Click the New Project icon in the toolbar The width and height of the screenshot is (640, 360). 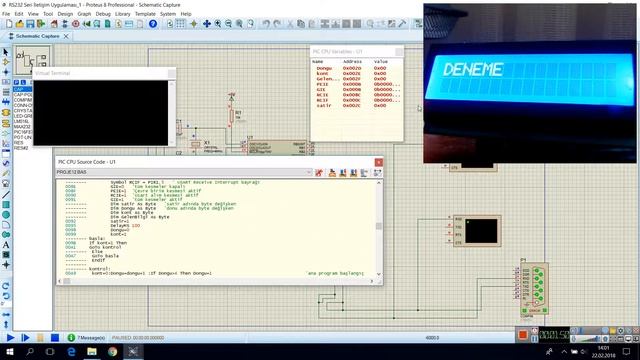[9, 24]
